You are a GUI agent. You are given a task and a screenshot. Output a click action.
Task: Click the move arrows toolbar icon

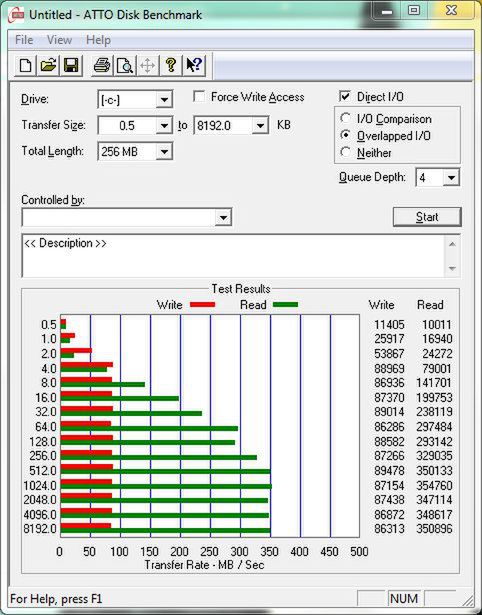(x=147, y=65)
